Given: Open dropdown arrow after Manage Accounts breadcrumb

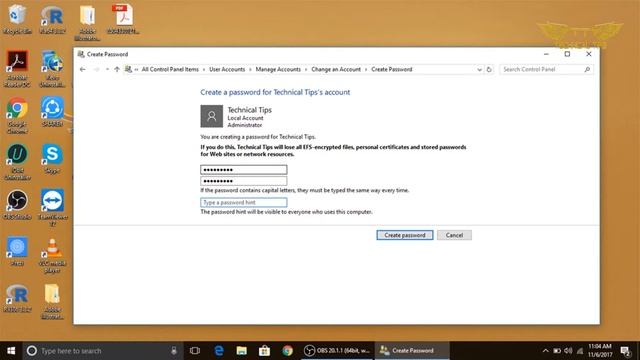Looking at the screenshot, I should [x=306, y=69].
